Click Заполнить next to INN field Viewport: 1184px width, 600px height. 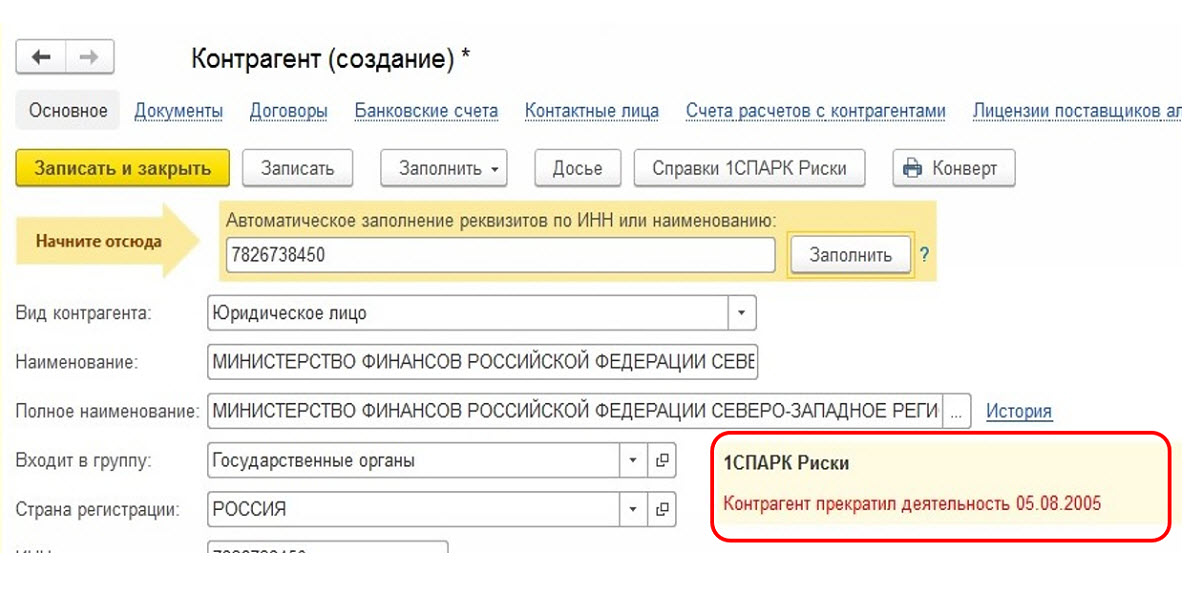pyautogui.click(x=850, y=255)
